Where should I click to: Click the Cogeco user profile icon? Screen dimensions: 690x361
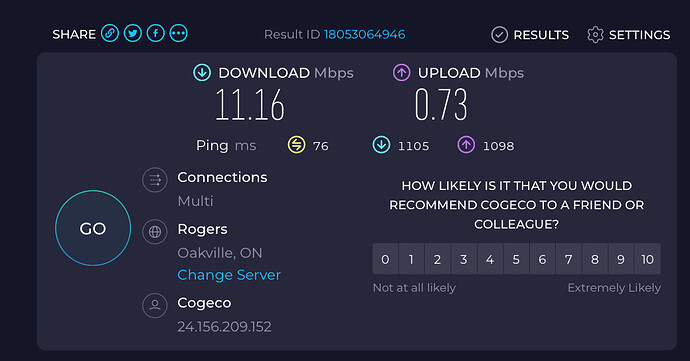coord(155,305)
